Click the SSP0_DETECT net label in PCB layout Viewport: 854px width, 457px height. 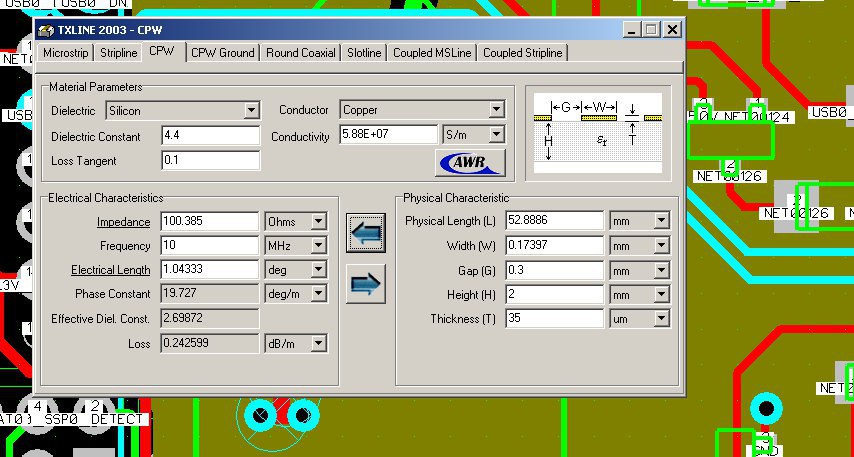(94, 419)
